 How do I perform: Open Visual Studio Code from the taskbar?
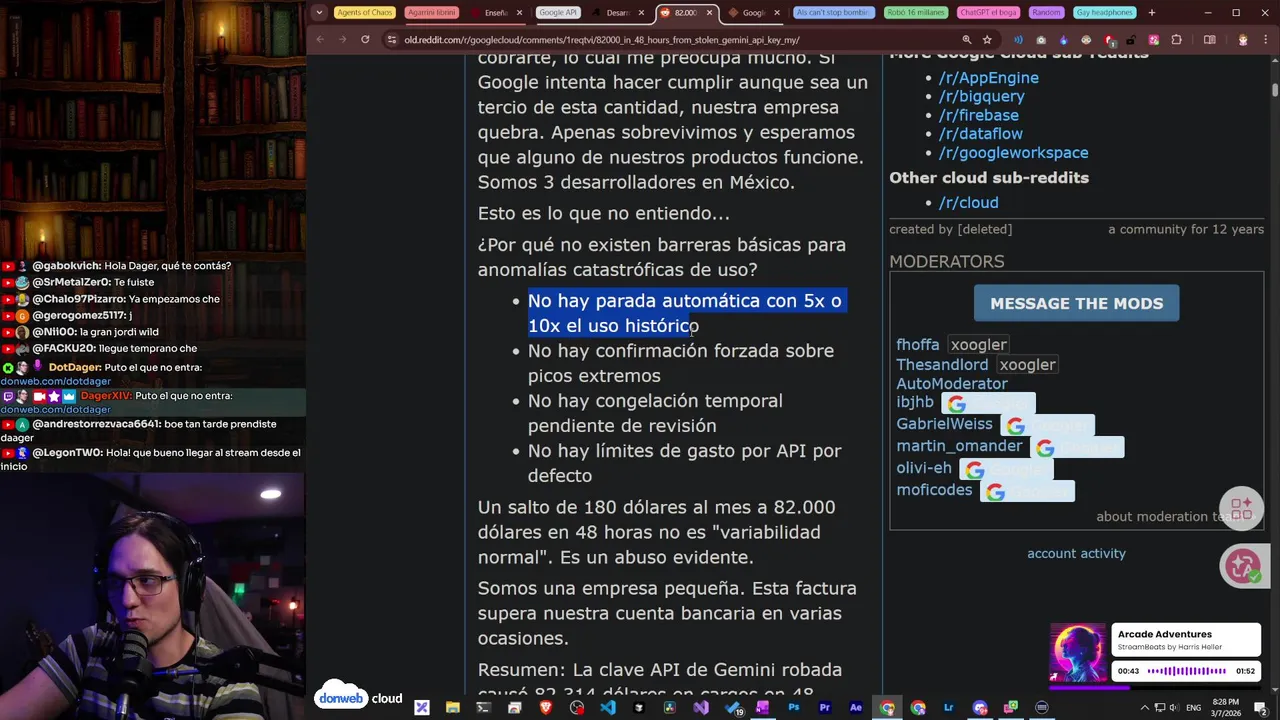click(608, 708)
